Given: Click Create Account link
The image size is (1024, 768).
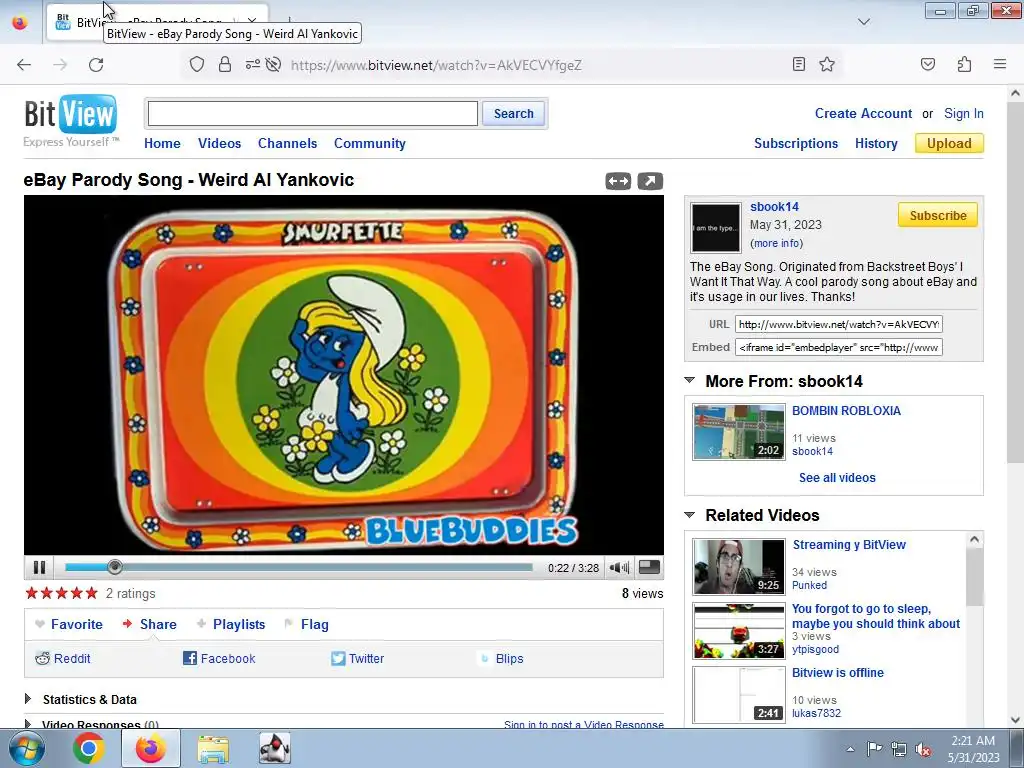Looking at the screenshot, I should coord(863,113).
